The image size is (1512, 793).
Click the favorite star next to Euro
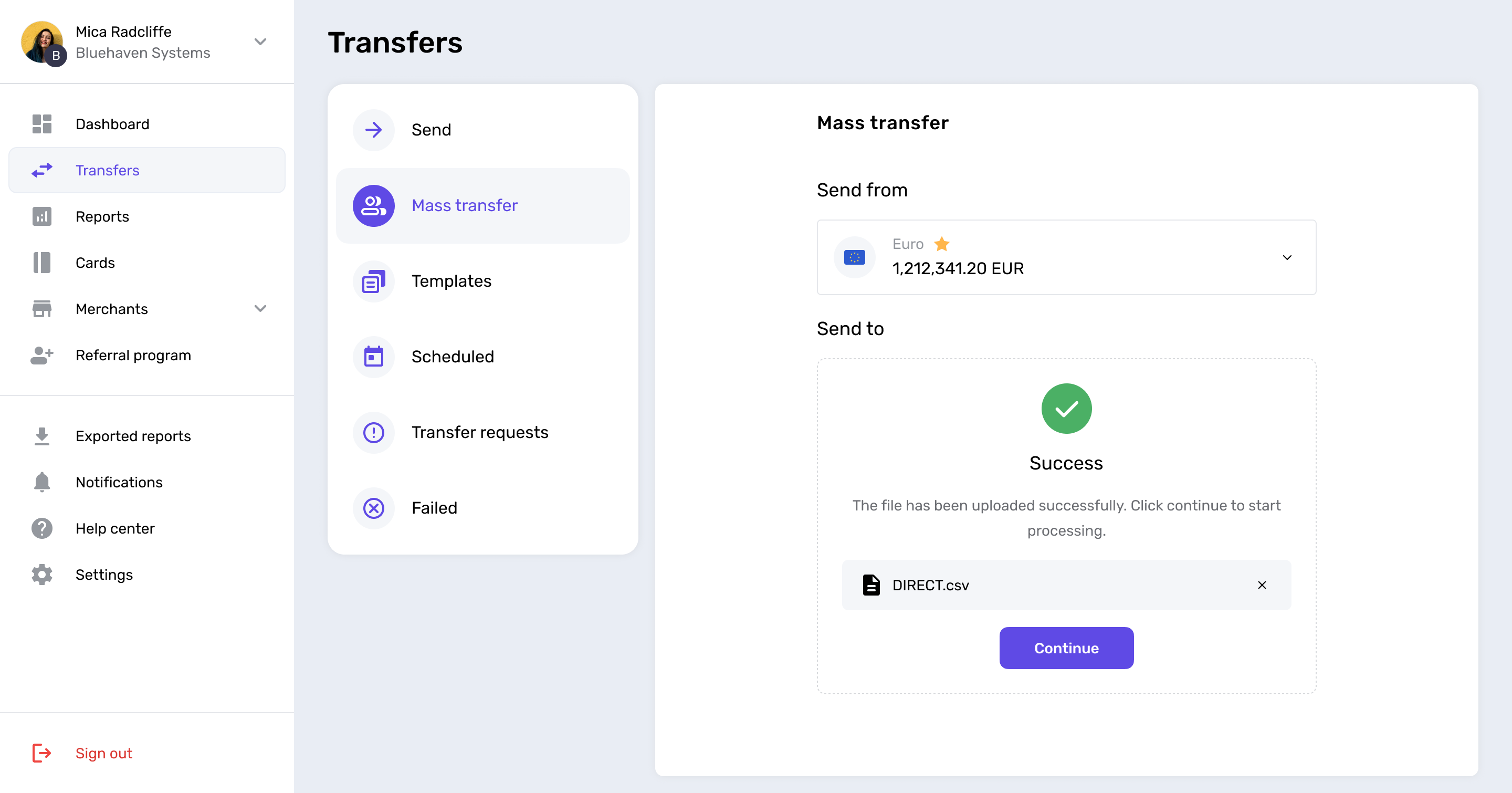tap(941, 244)
